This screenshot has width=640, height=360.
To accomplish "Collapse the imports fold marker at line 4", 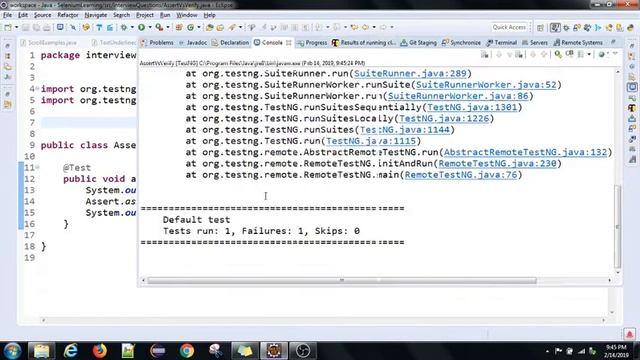I will pos(37,89).
